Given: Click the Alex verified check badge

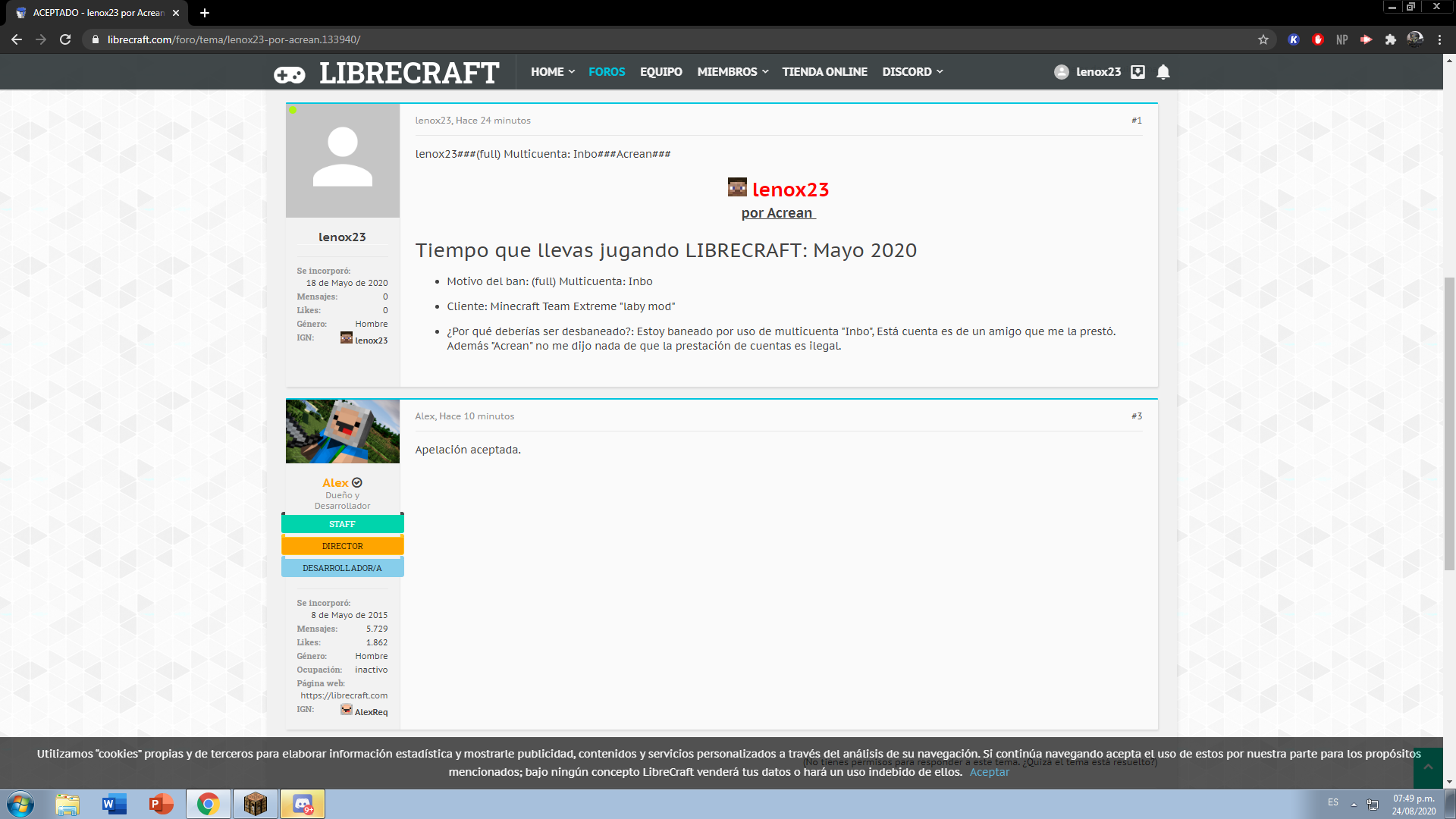Looking at the screenshot, I should point(357,483).
